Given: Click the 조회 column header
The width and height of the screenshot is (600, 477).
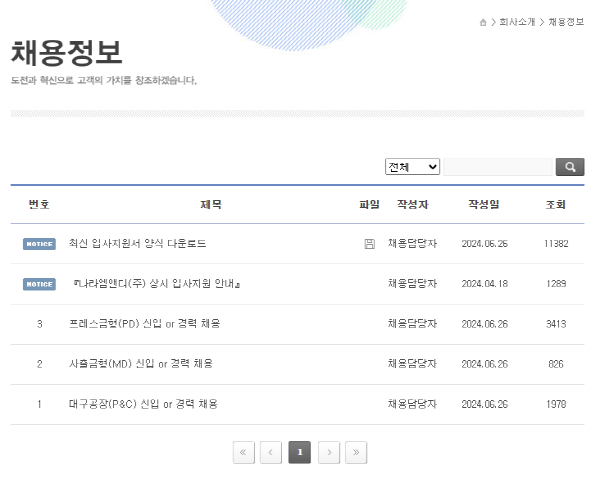Looking at the screenshot, I should click(x=555, y=204).
